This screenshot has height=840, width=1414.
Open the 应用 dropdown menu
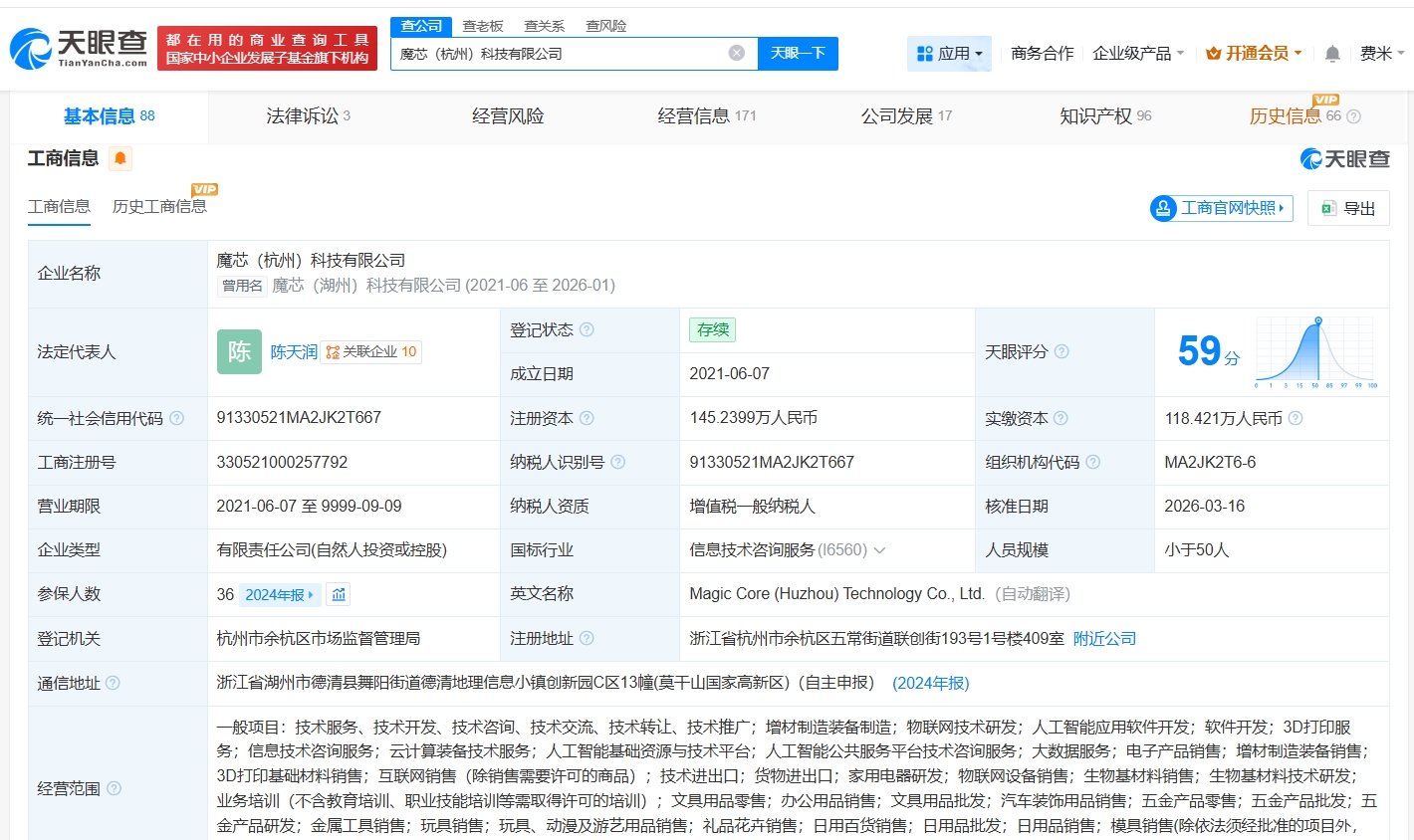click(x=949, y=54)
